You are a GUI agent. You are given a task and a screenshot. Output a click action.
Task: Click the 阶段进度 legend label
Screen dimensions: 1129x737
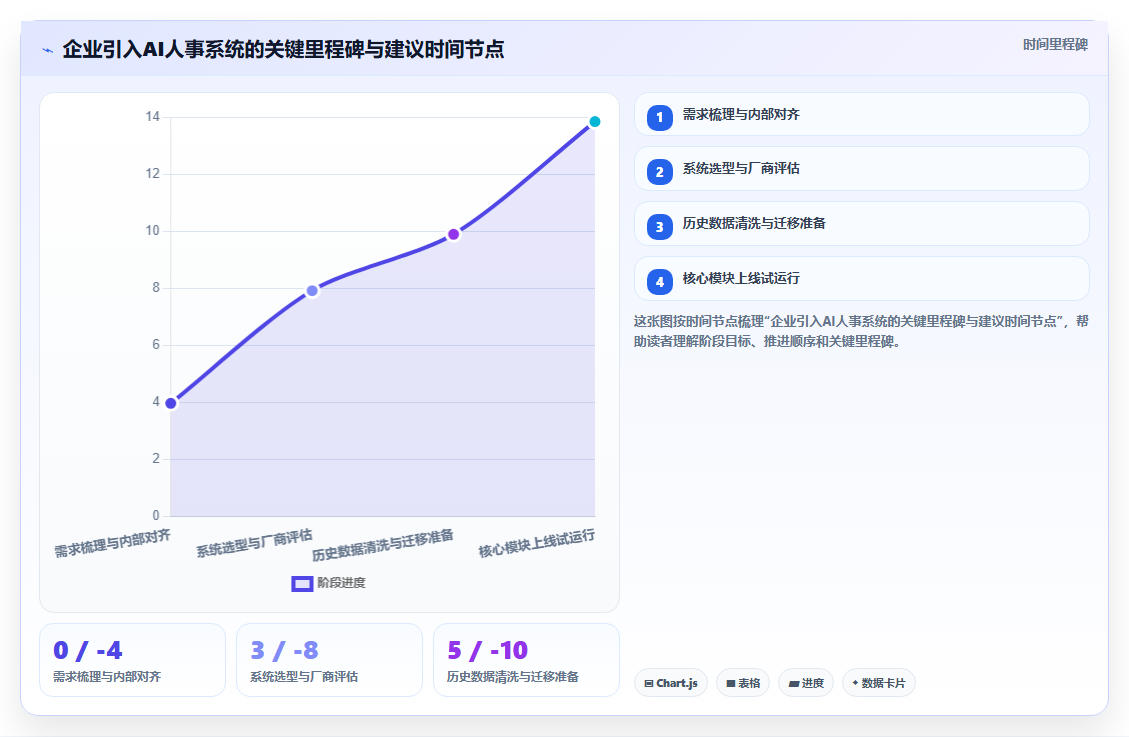click(x=341, y=583)
